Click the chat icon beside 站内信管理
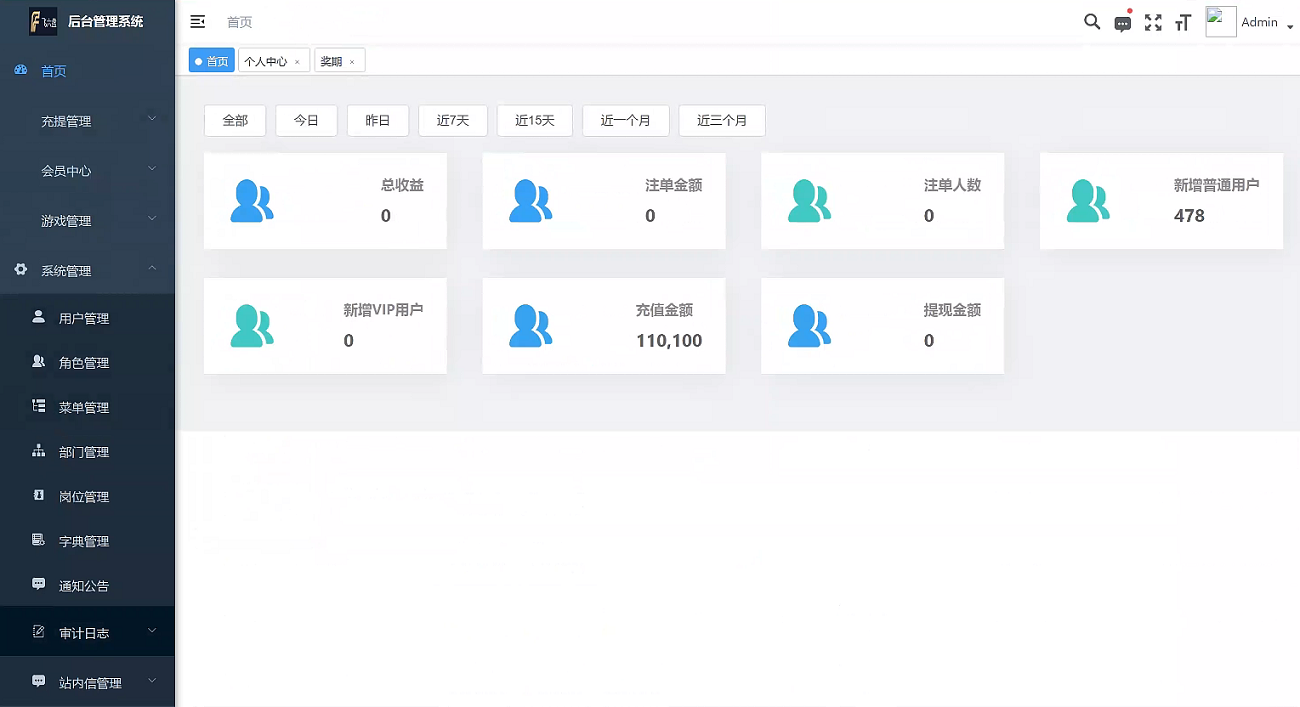The height and width of the screenshot is (707, 1300). [39, 681]
